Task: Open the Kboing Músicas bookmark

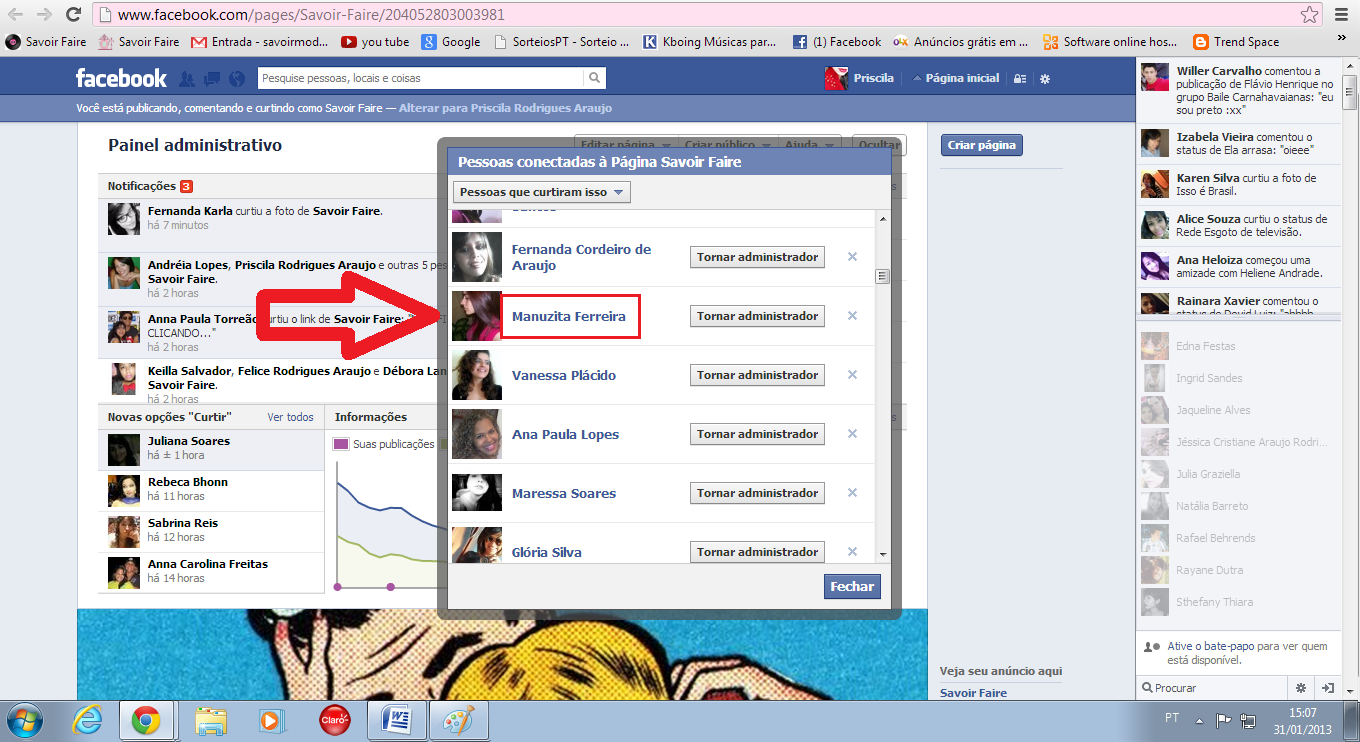Action: (x=710, y=42)
